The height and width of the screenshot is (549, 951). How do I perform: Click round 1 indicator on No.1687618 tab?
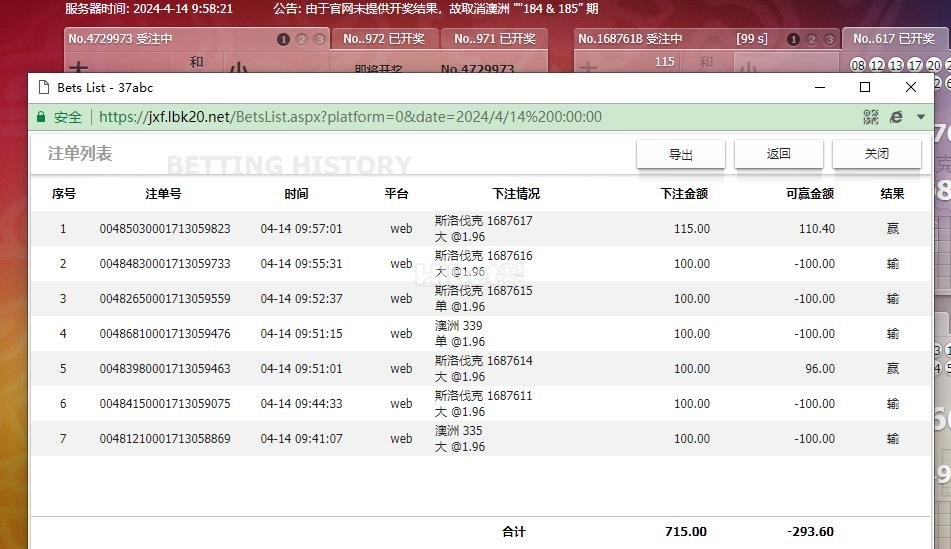[x=793, y=39]
